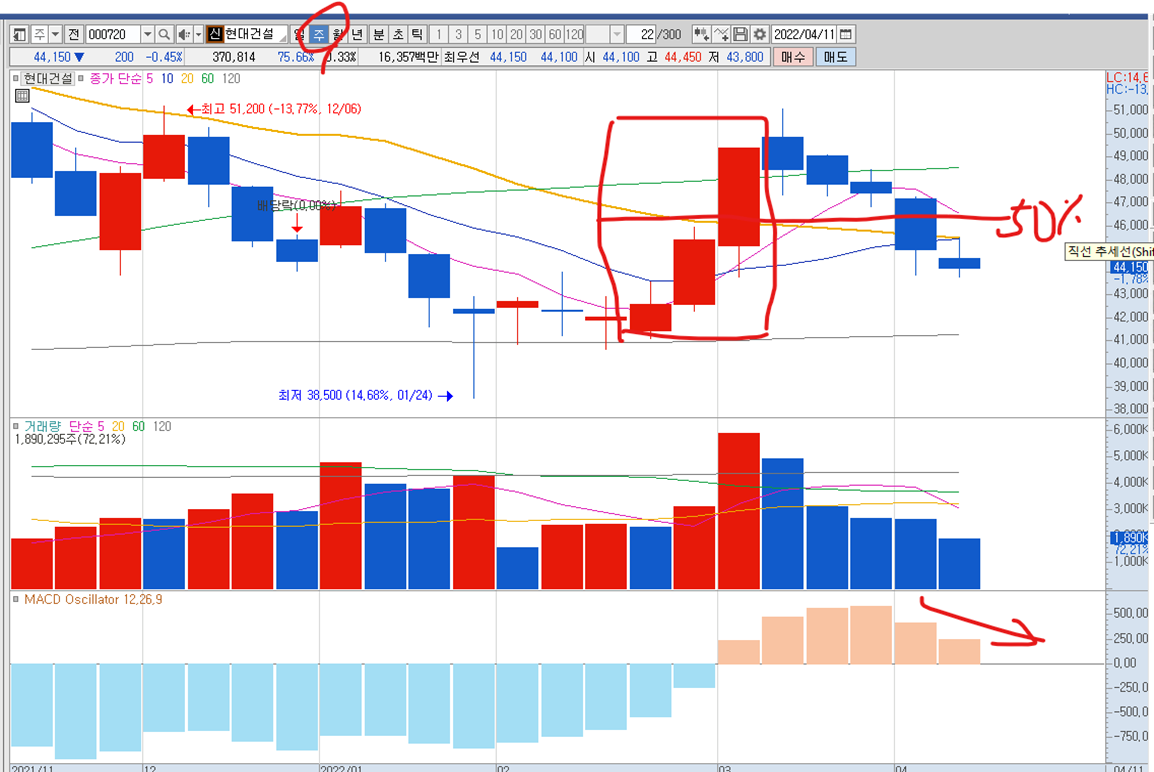Click the 현대건설 chart label button

48,78
